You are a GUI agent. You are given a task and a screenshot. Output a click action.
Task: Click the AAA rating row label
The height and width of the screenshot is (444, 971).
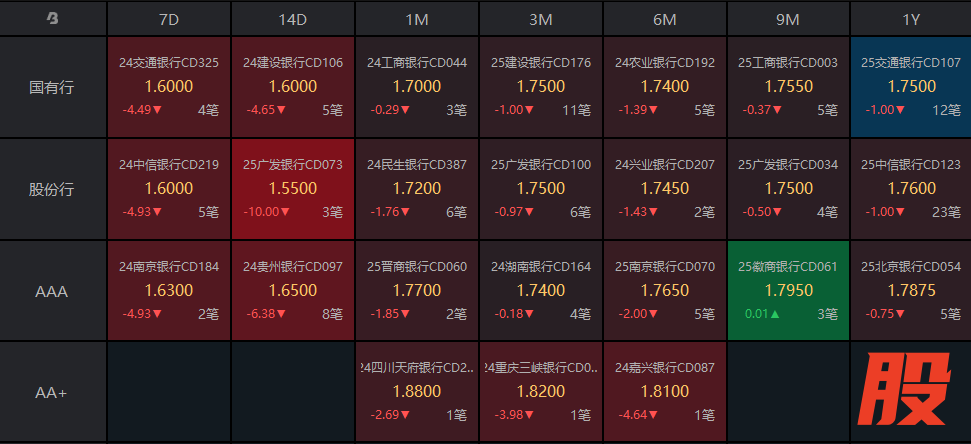[x=52, y=291]
